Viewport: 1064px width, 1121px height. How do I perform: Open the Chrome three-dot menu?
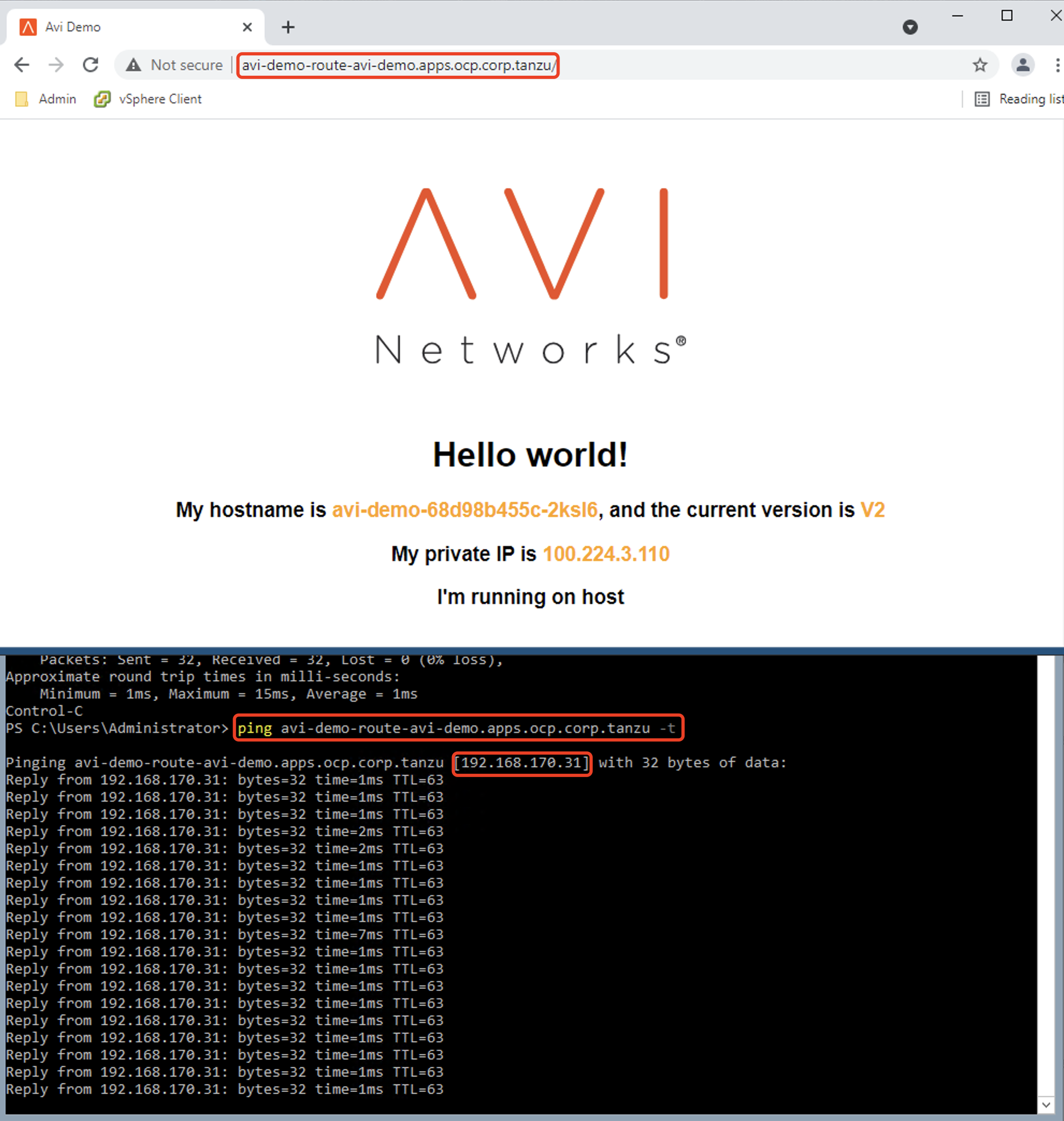click(x=1057, y=64)
